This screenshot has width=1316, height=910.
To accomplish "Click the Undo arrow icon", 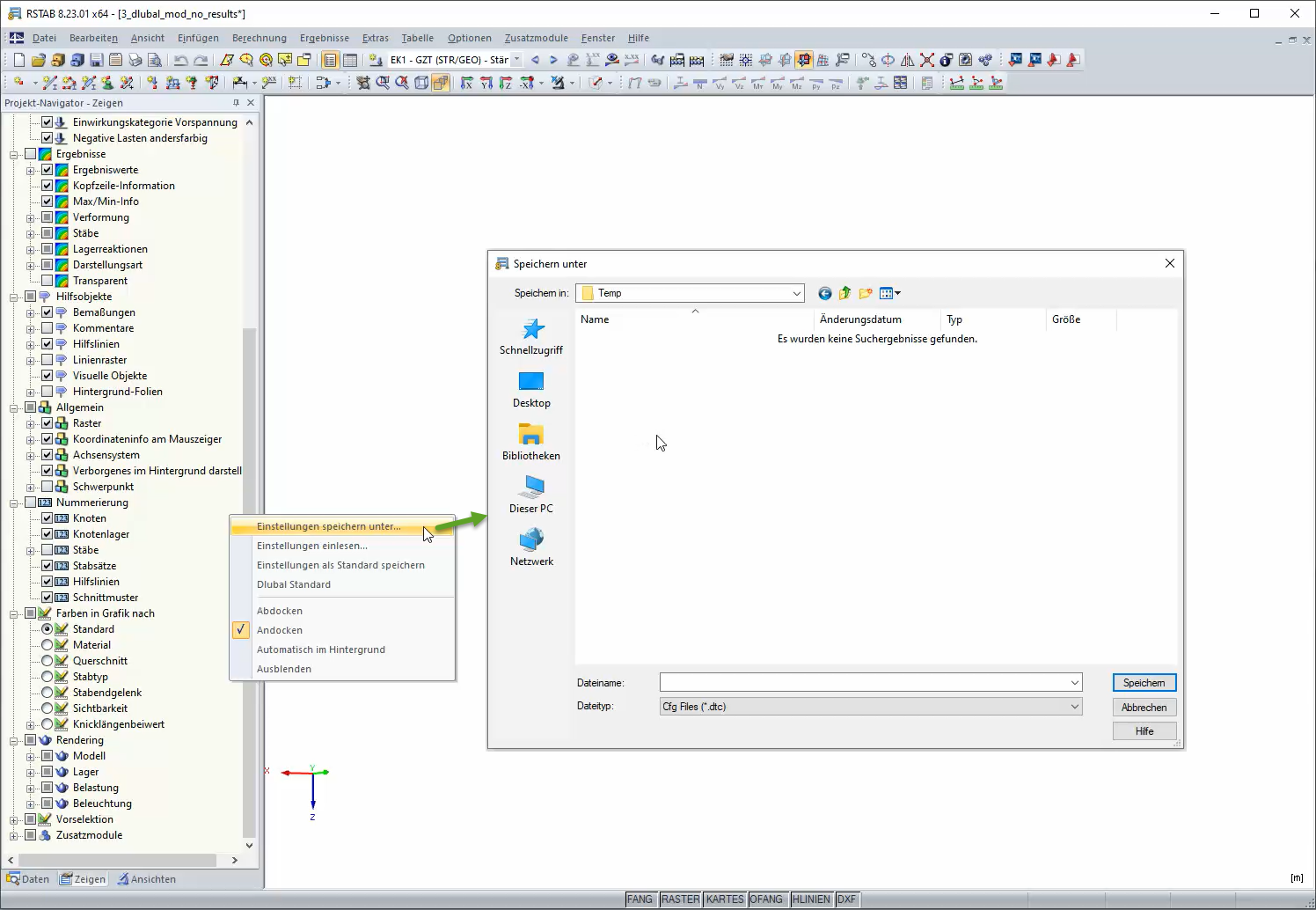I will pyautogui.click(x=180, y=60).
